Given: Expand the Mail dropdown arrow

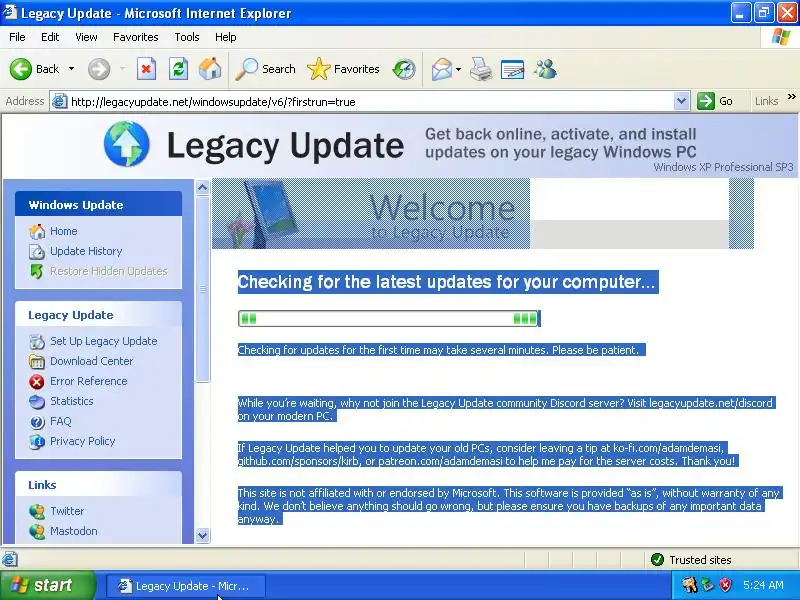Looking at the screenshot, I should click(458, 69).
